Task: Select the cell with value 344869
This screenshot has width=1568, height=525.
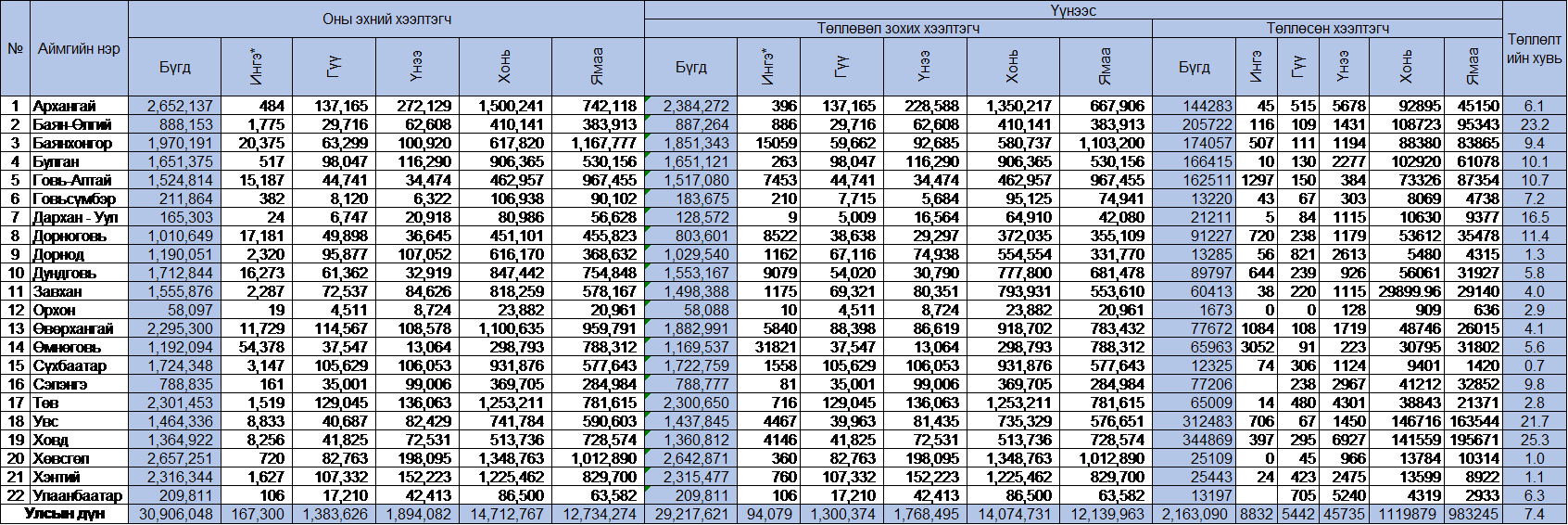Action: tap(1194, 440)
